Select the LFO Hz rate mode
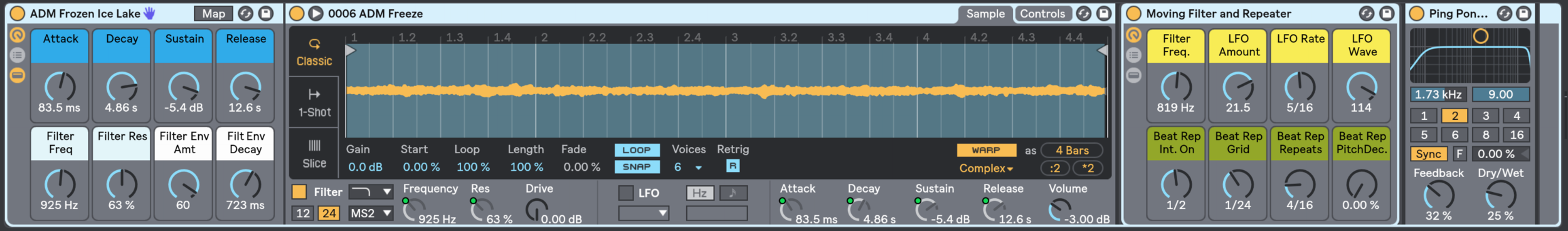Image resolution: width=1568 pixels, height=231 pixels. point(700,193)
